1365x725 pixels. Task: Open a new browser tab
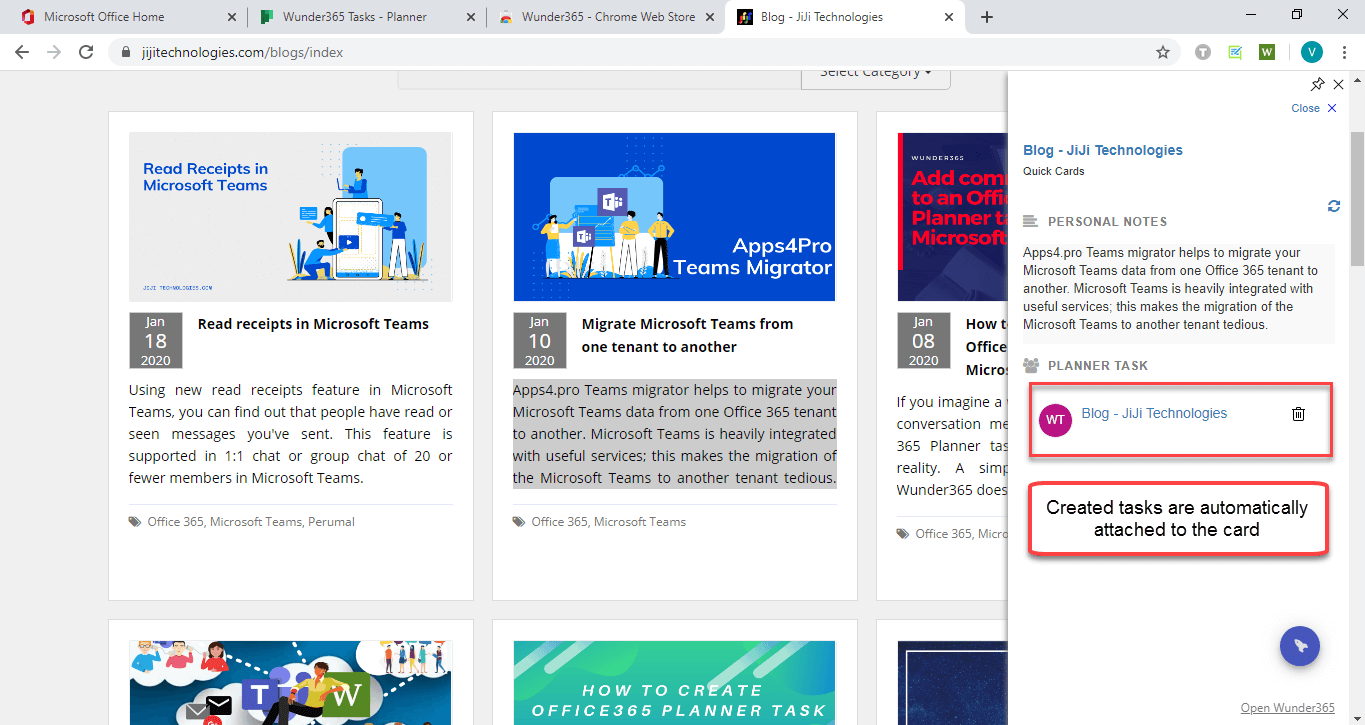click(987, 17)
